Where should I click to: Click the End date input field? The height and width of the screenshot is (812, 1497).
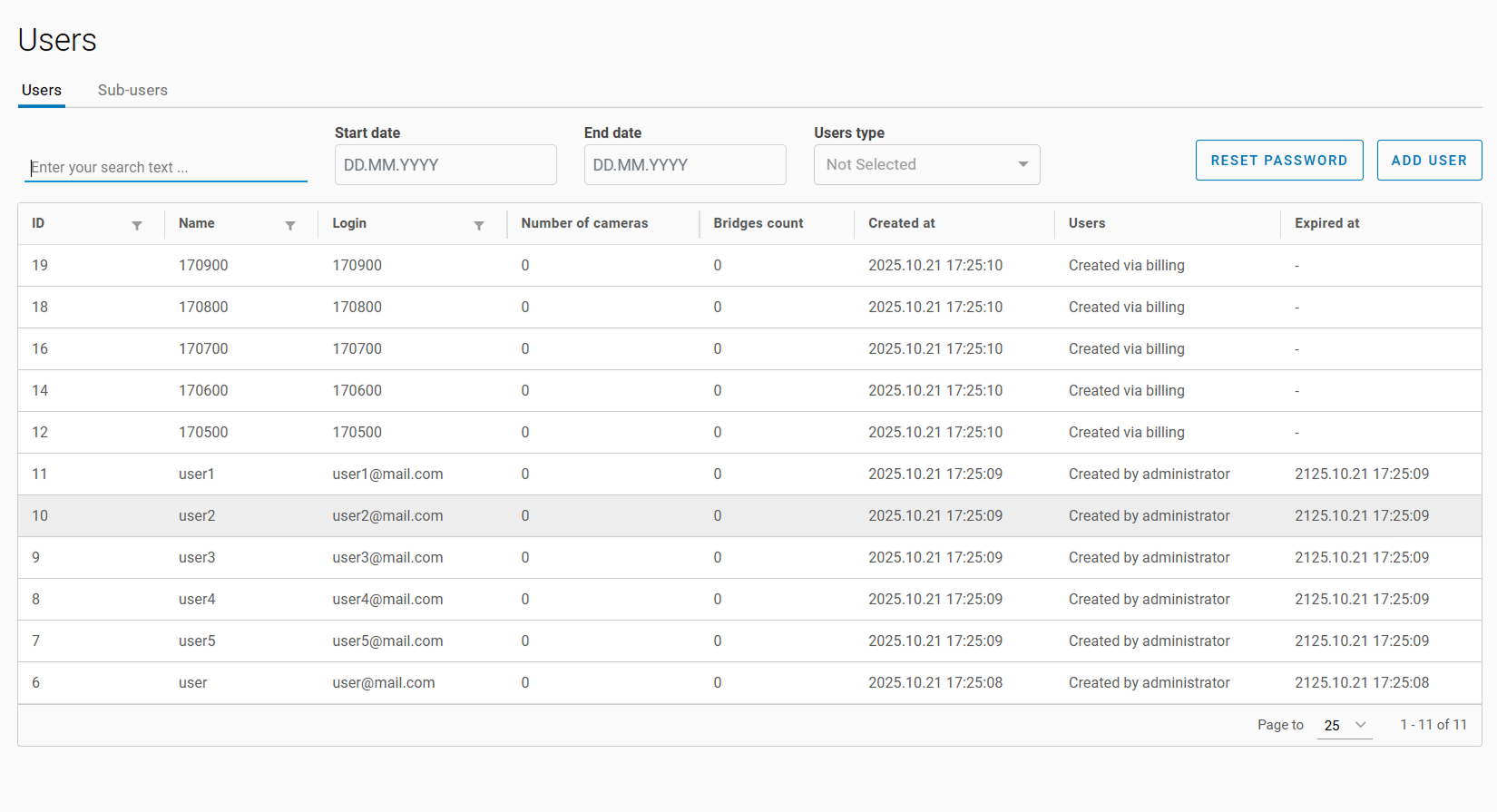684,165
